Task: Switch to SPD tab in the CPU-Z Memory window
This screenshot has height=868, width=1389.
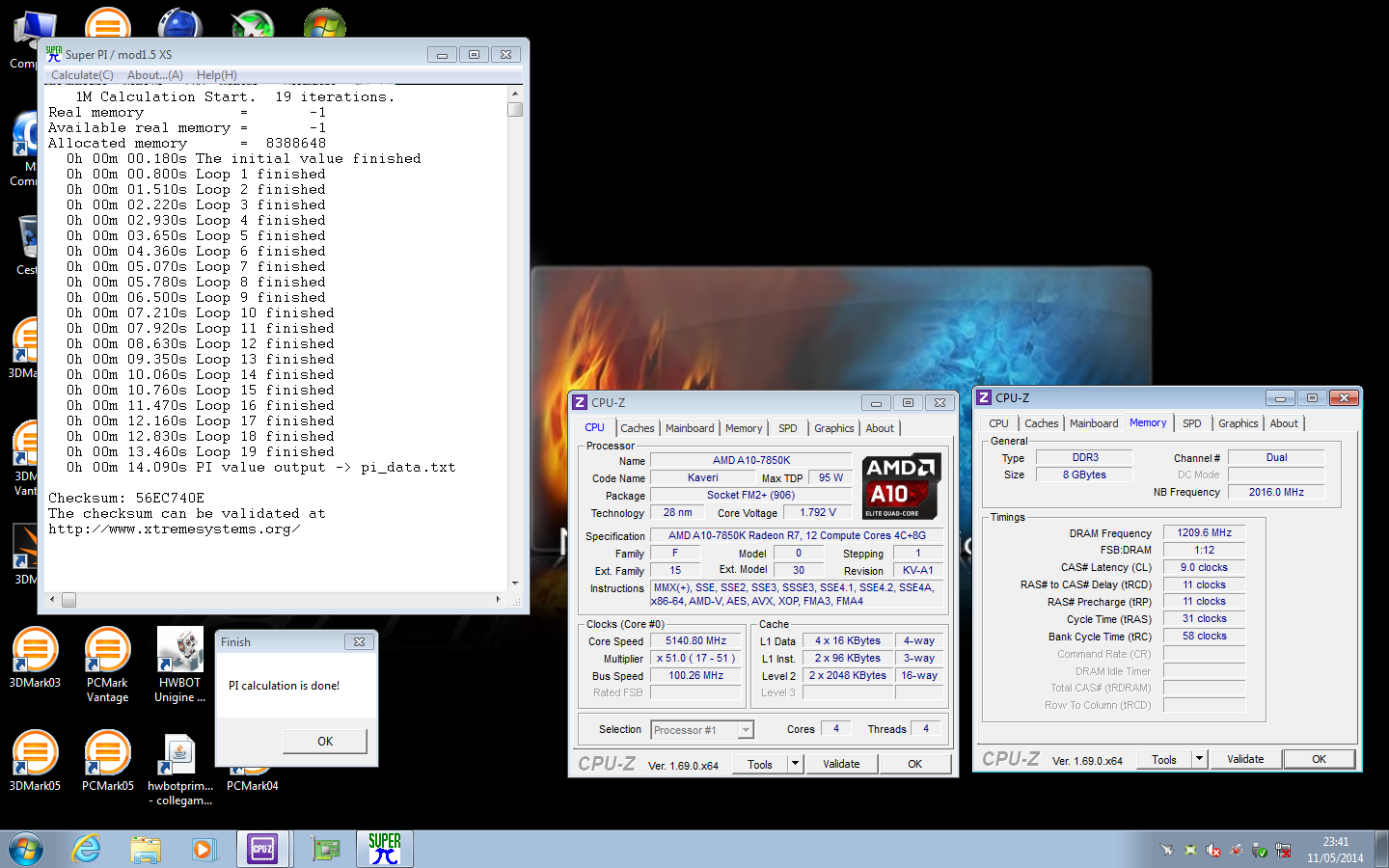Action: pos(1192,423)
